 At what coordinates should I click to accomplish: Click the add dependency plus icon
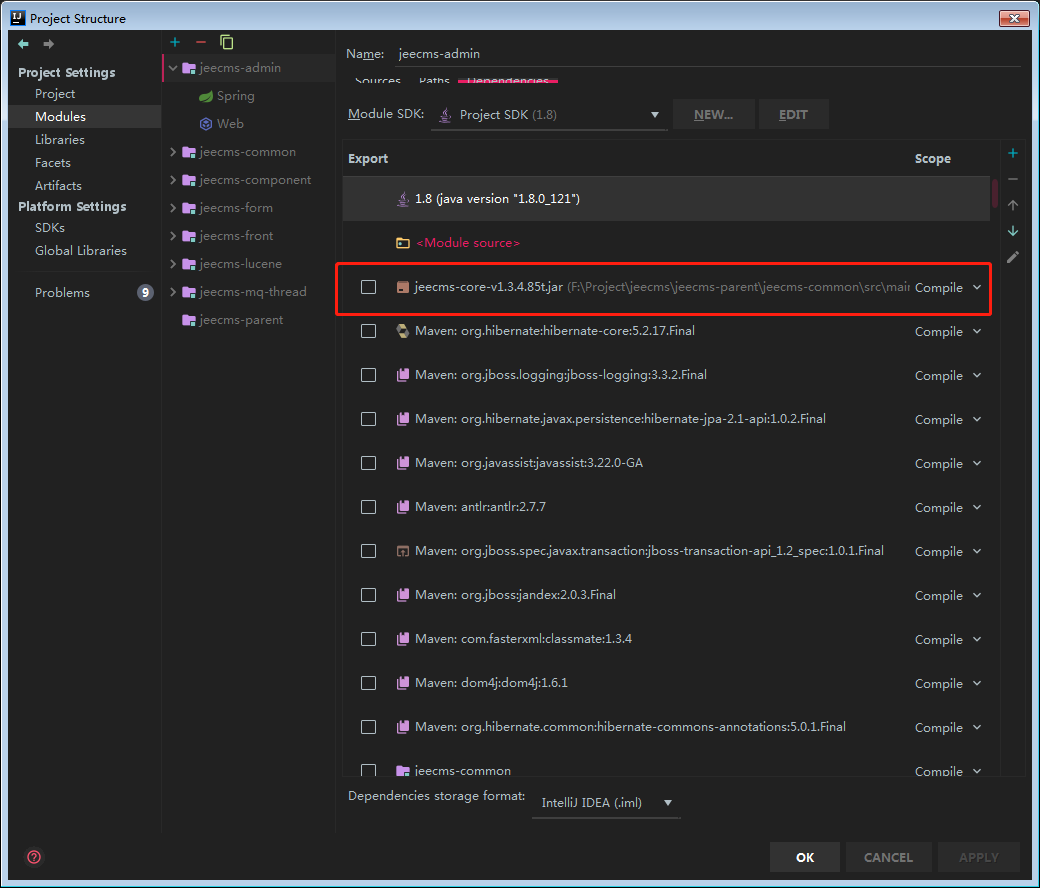[x=1012, y=153]
